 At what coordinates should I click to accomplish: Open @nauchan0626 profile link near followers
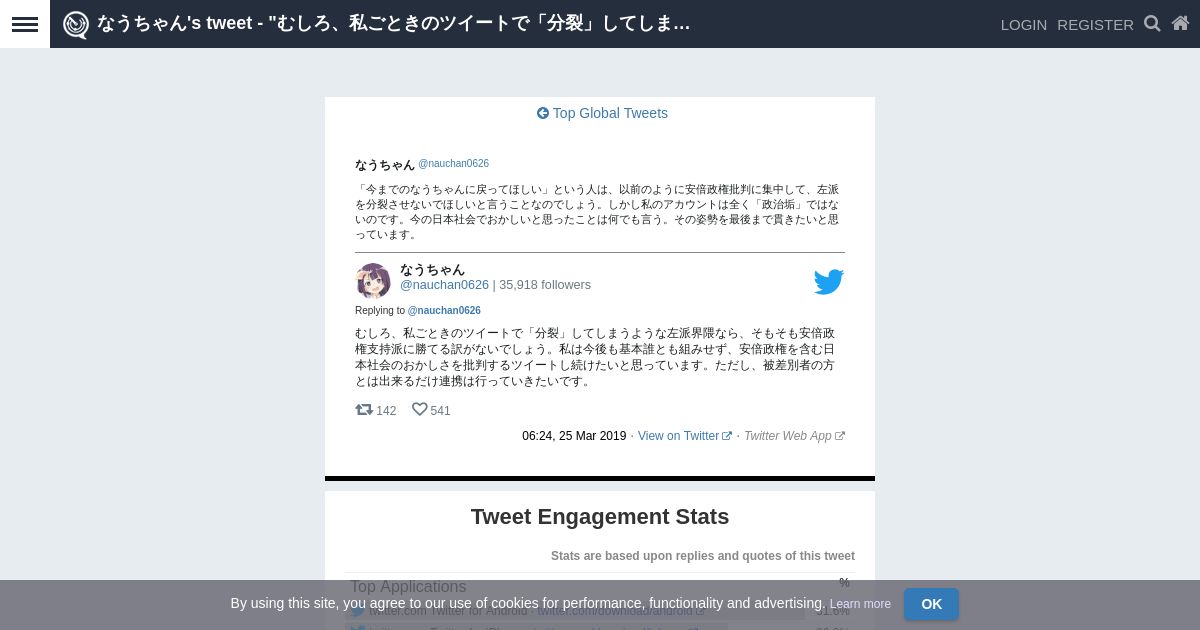444,285
